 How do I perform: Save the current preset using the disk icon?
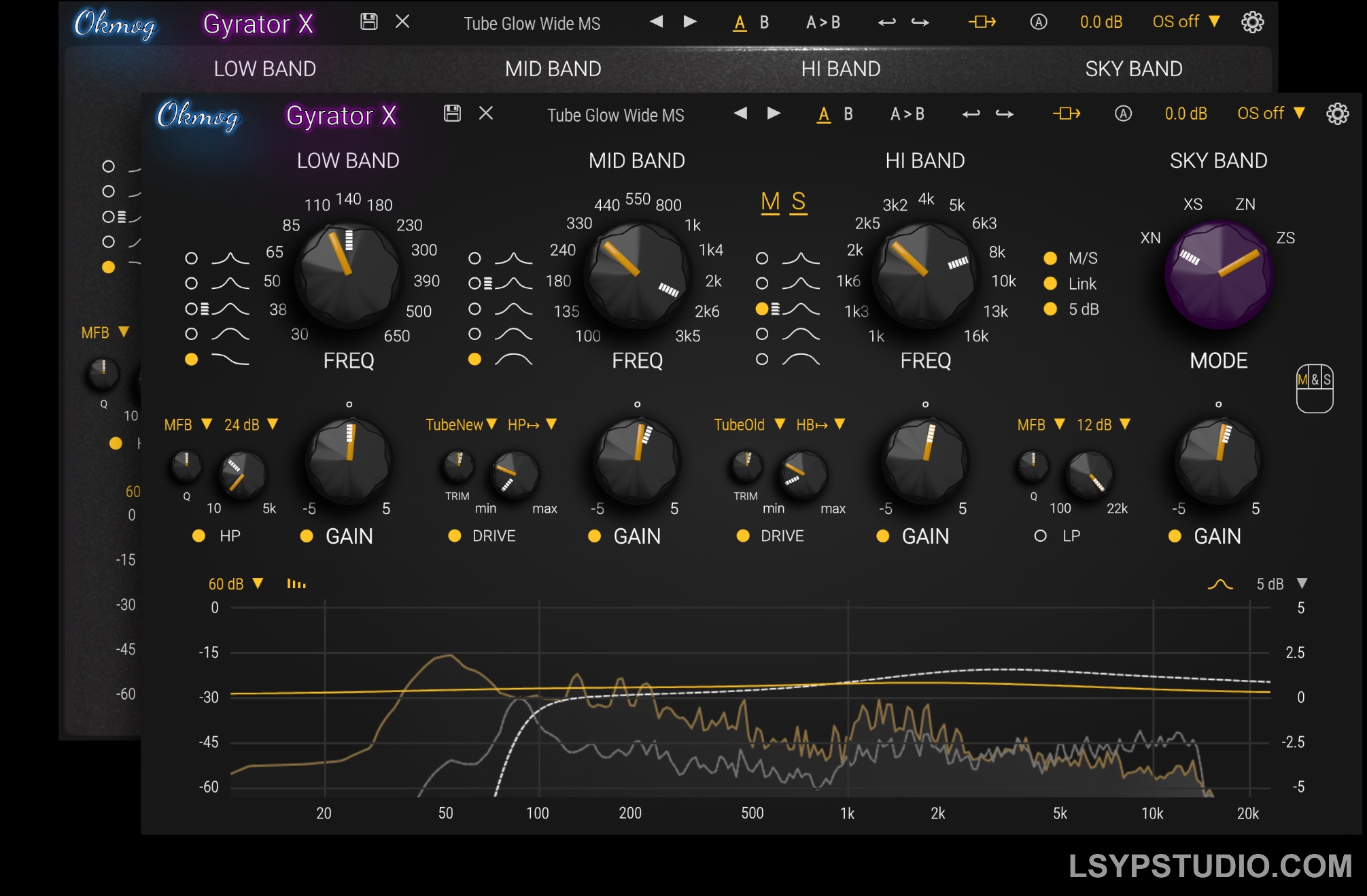point(453,114)
